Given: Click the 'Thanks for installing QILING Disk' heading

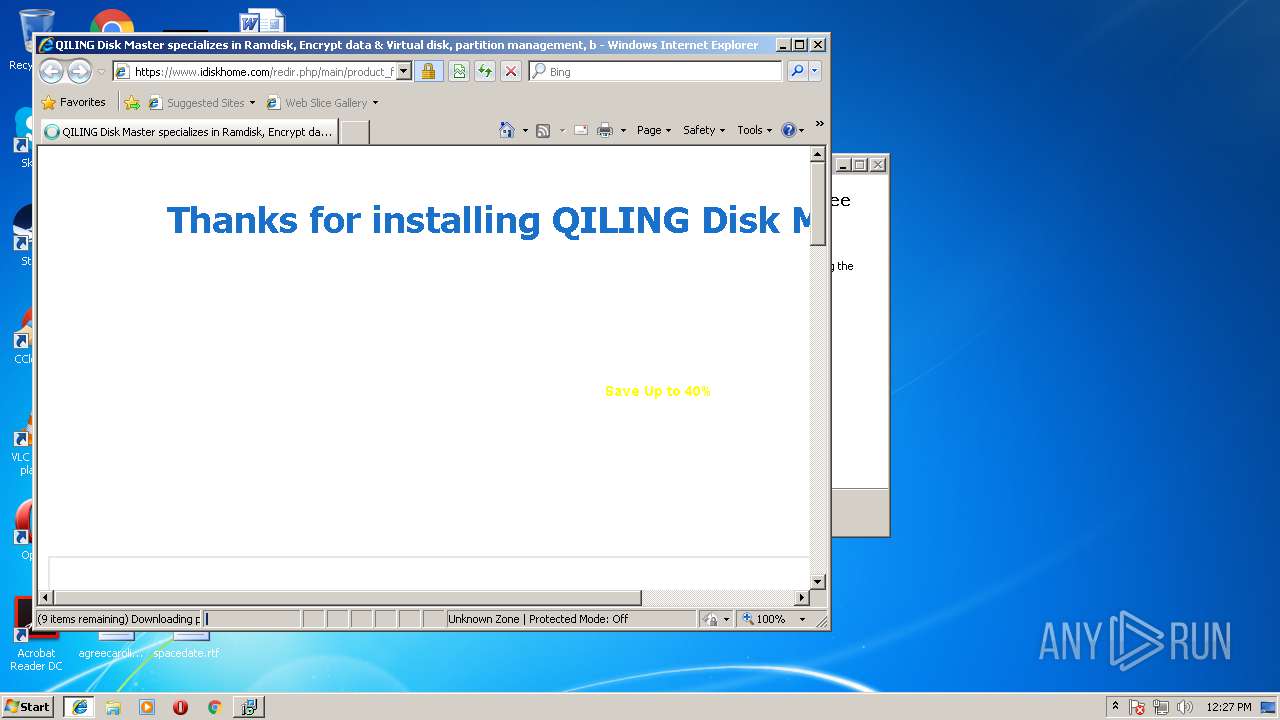Looking at the screenshot, I should (488, 220).
